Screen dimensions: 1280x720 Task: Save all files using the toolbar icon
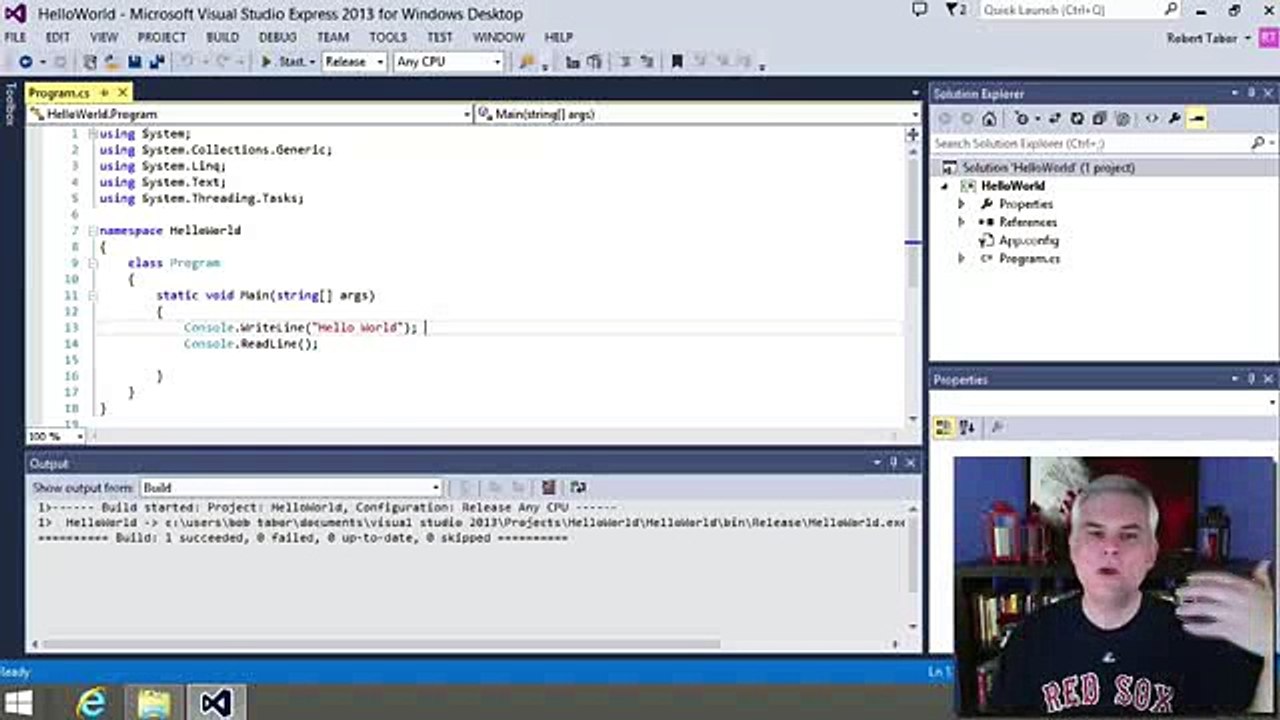click(156, 62)
